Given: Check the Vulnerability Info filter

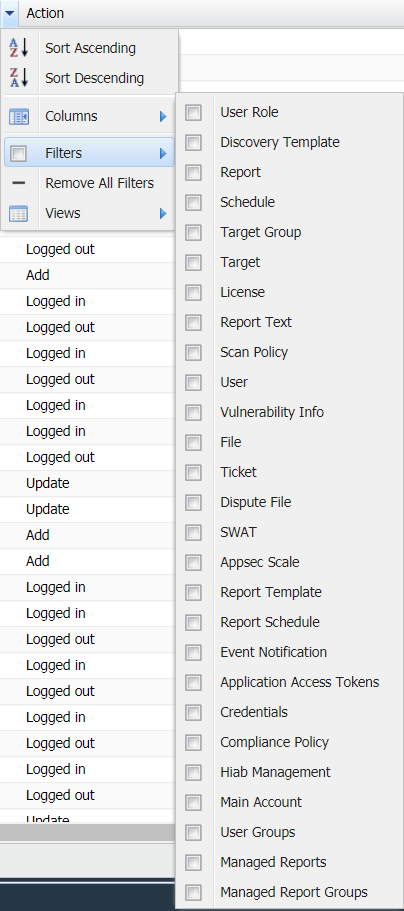Looking at the screenshot, I should point(194,413).
